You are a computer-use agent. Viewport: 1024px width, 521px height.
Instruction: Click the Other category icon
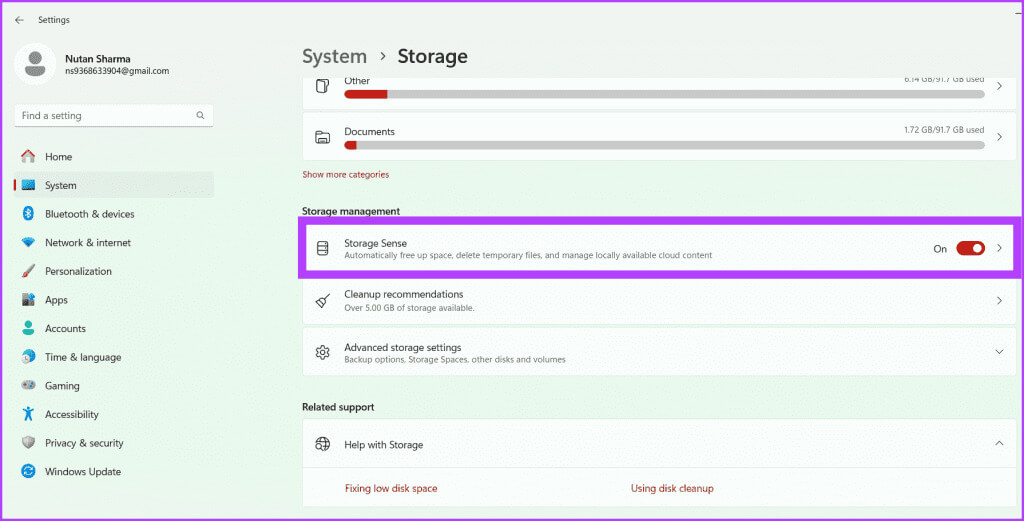pyautogui.click(x=323, y=86)
